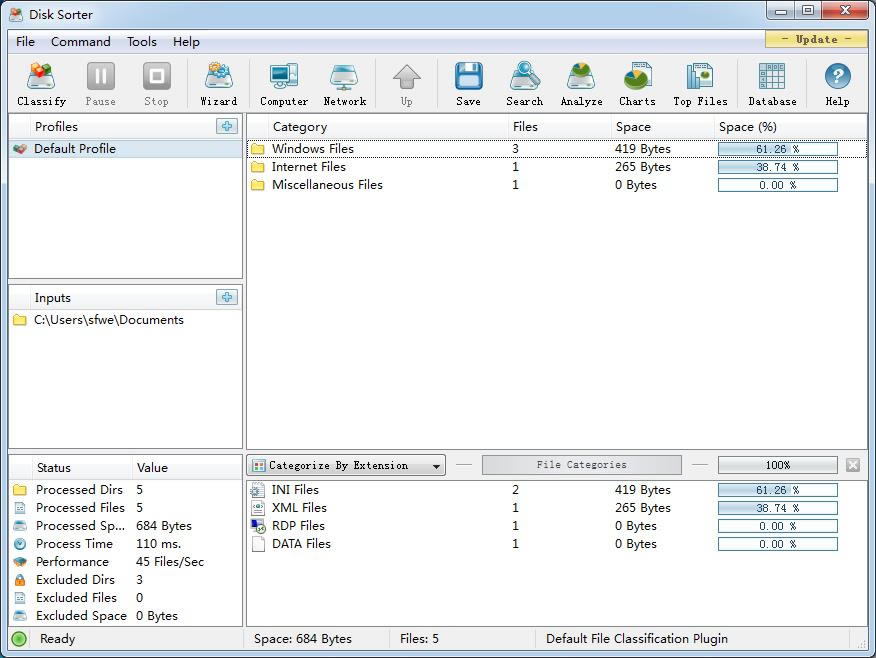Open the Categorize By Extension dropdown
The image size is (876, 658).
(x=346, y=465)
